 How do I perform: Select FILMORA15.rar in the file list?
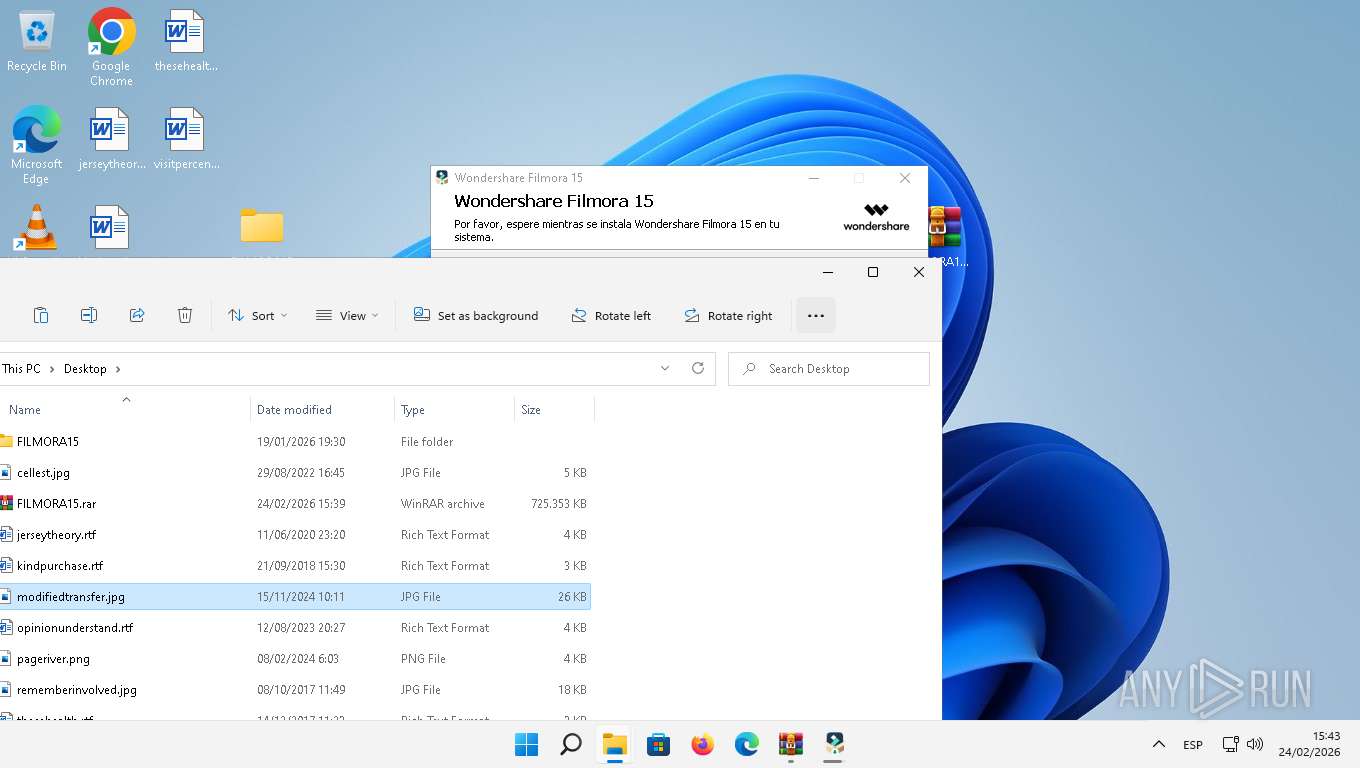point(295,503)
